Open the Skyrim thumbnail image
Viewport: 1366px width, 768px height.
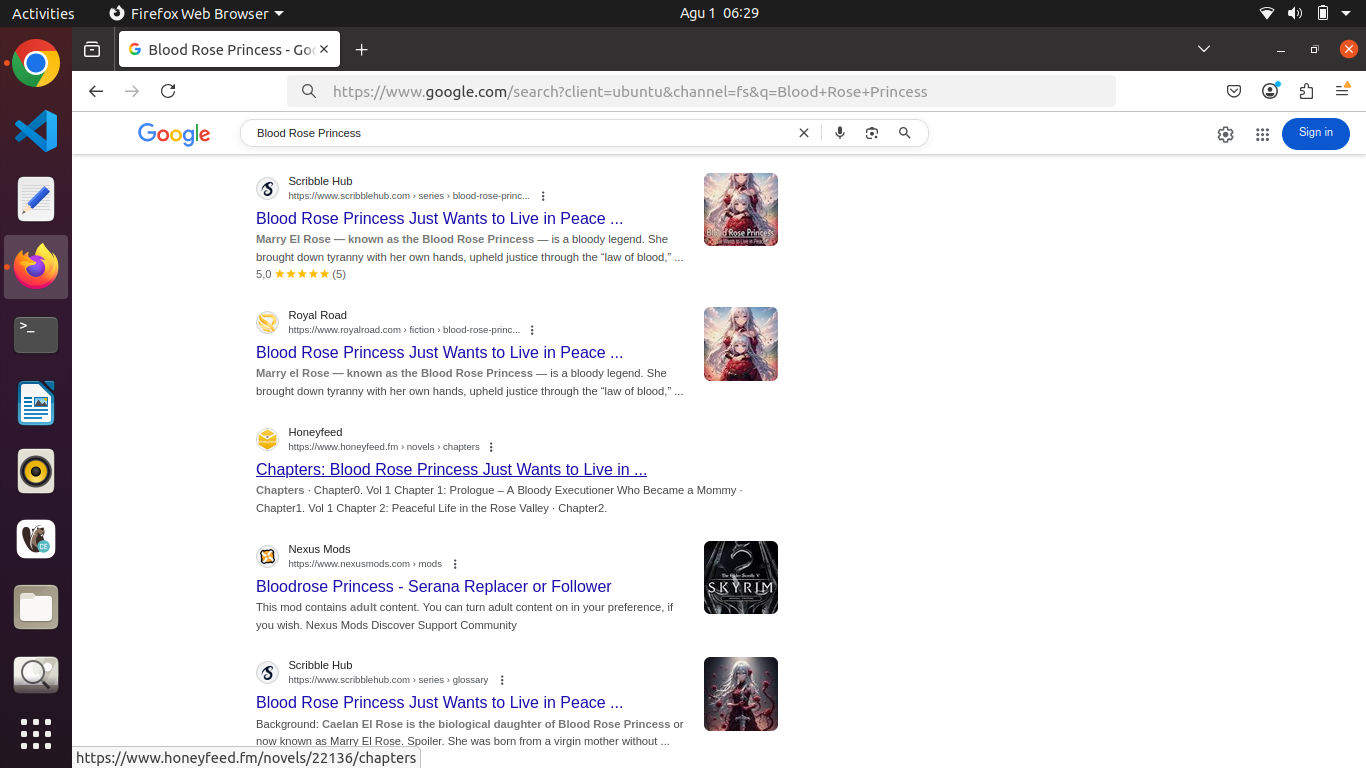click(x=740, y=577)
